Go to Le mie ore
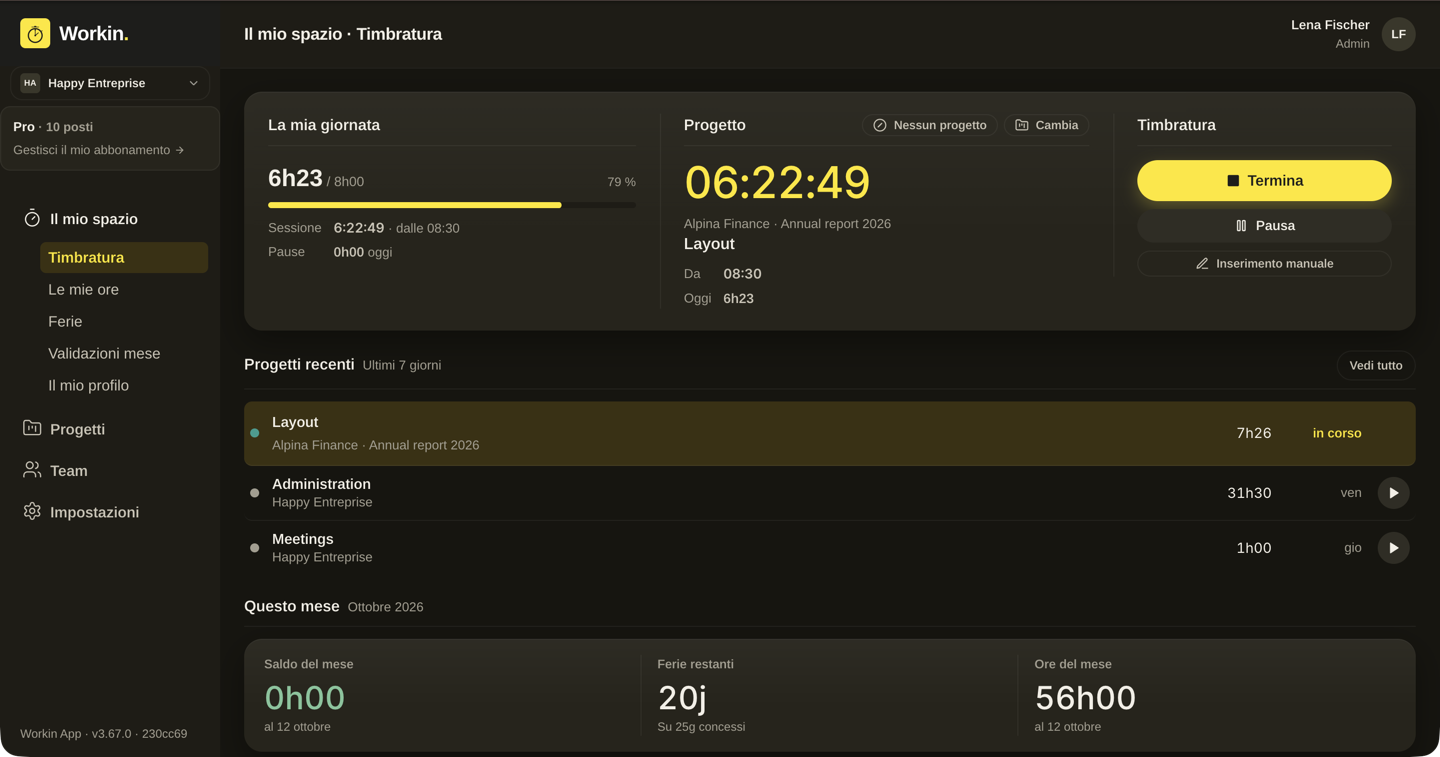Screen dimensions: 1440x757 tap(84, 289)
